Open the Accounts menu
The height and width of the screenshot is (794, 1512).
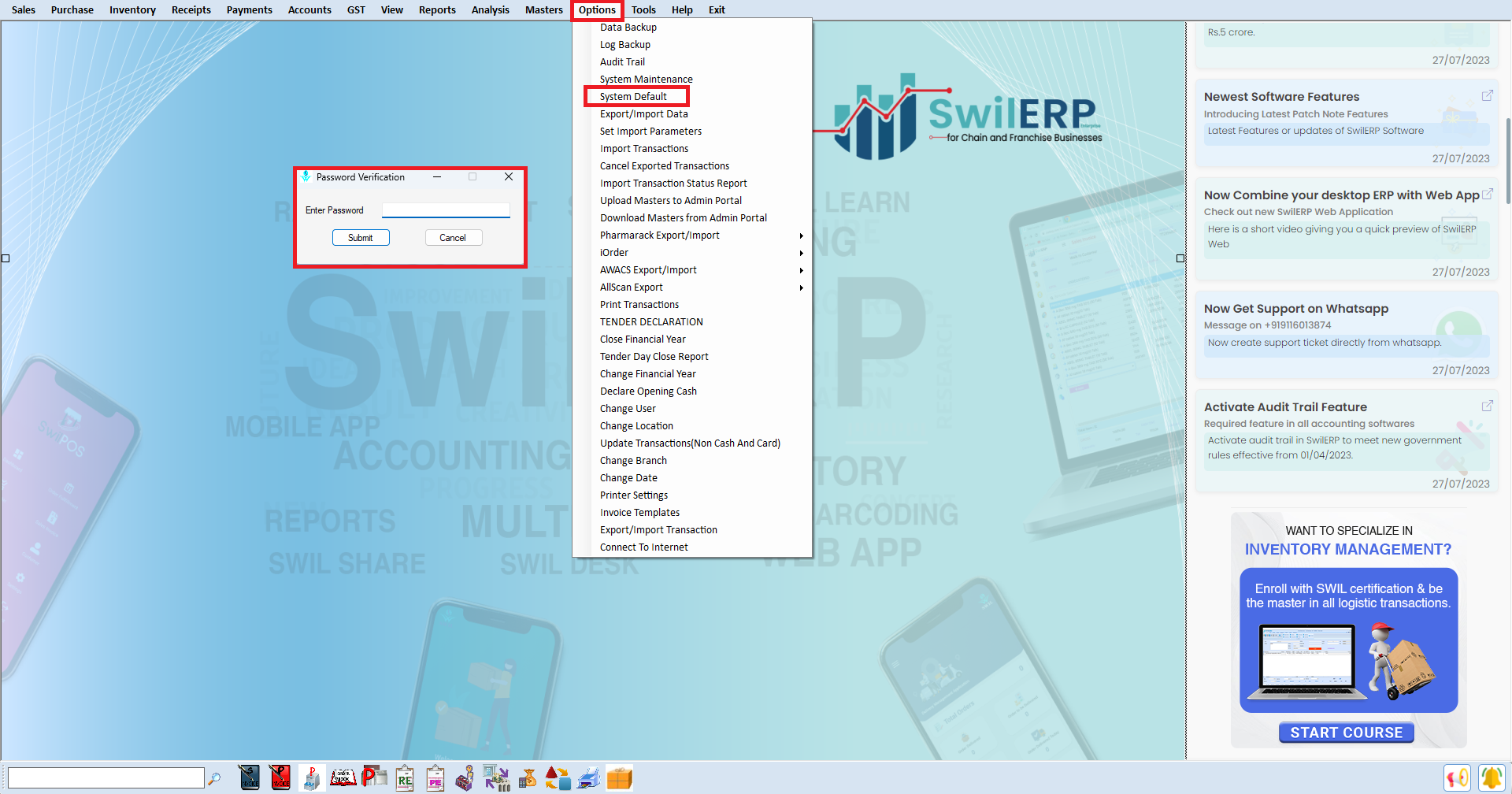click(309, 10)
